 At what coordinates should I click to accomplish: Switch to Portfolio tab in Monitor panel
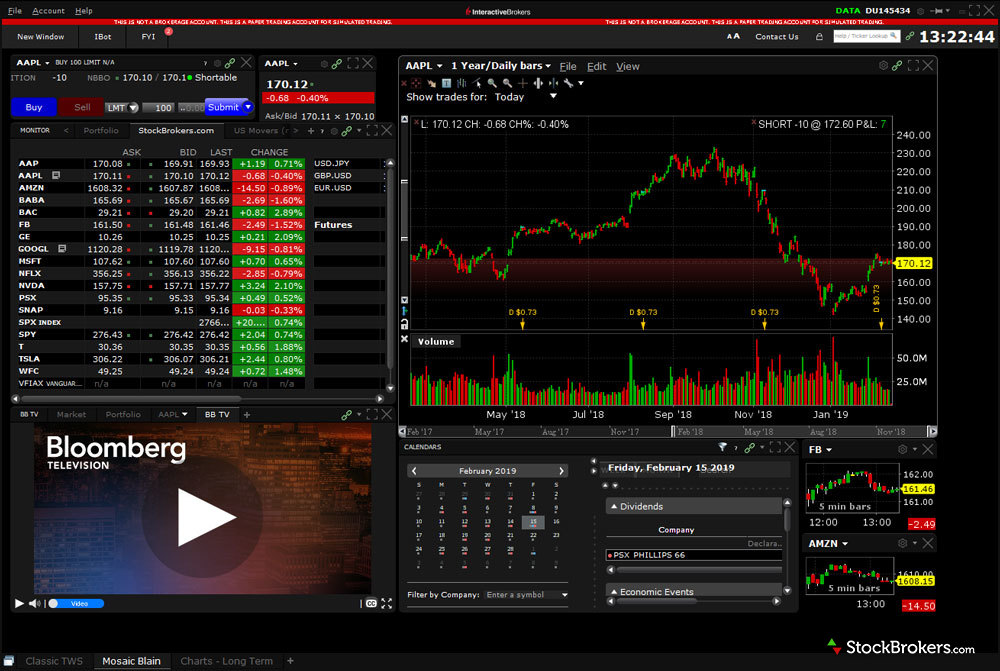click(101, 130)
